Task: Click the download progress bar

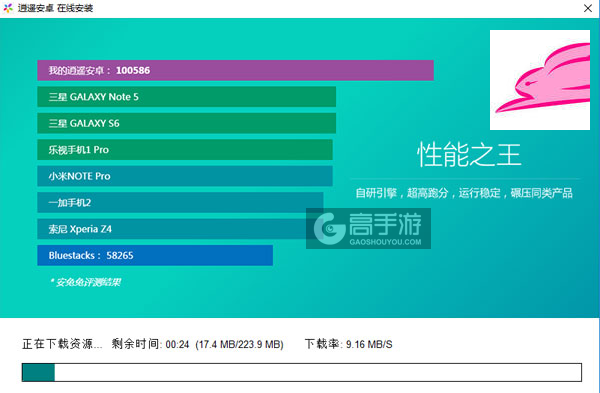Action: click(x=302, y=372)
